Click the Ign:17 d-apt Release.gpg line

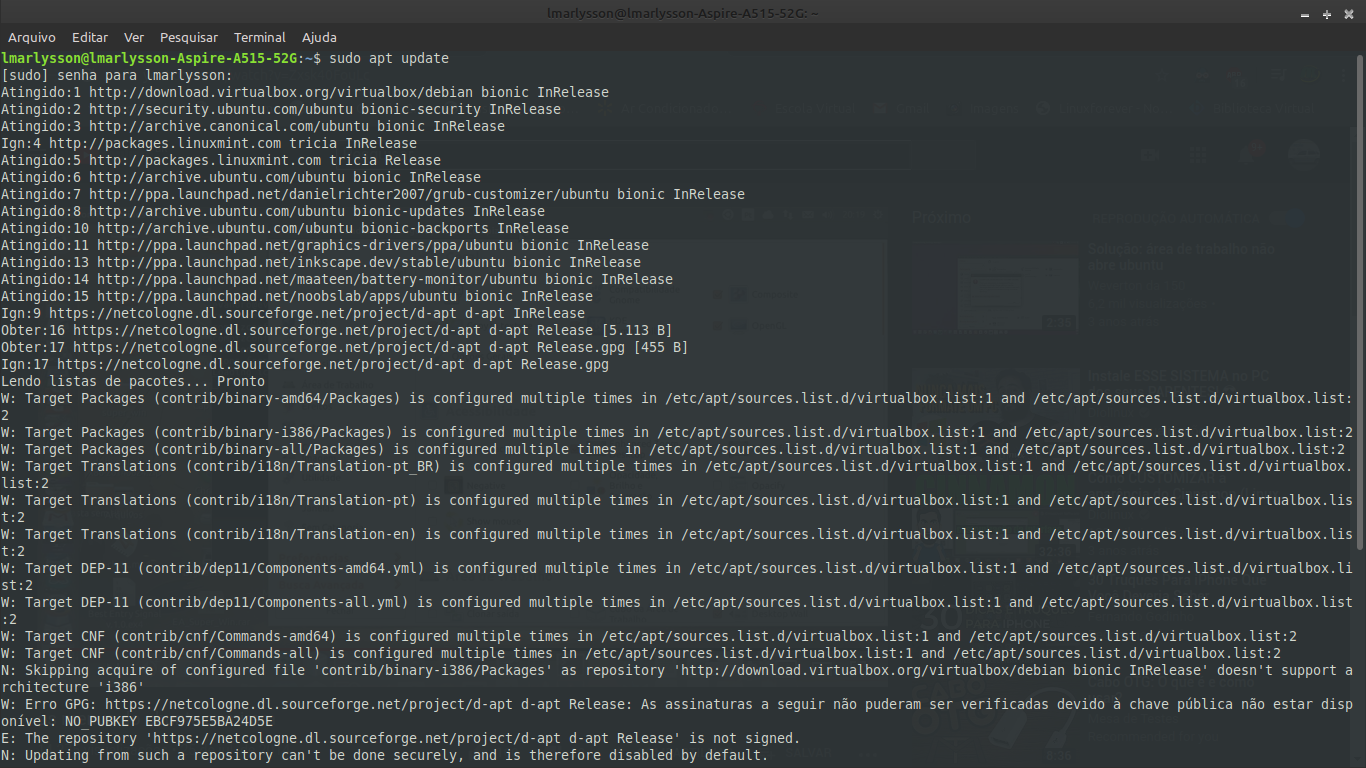click(x=305, y=364)
